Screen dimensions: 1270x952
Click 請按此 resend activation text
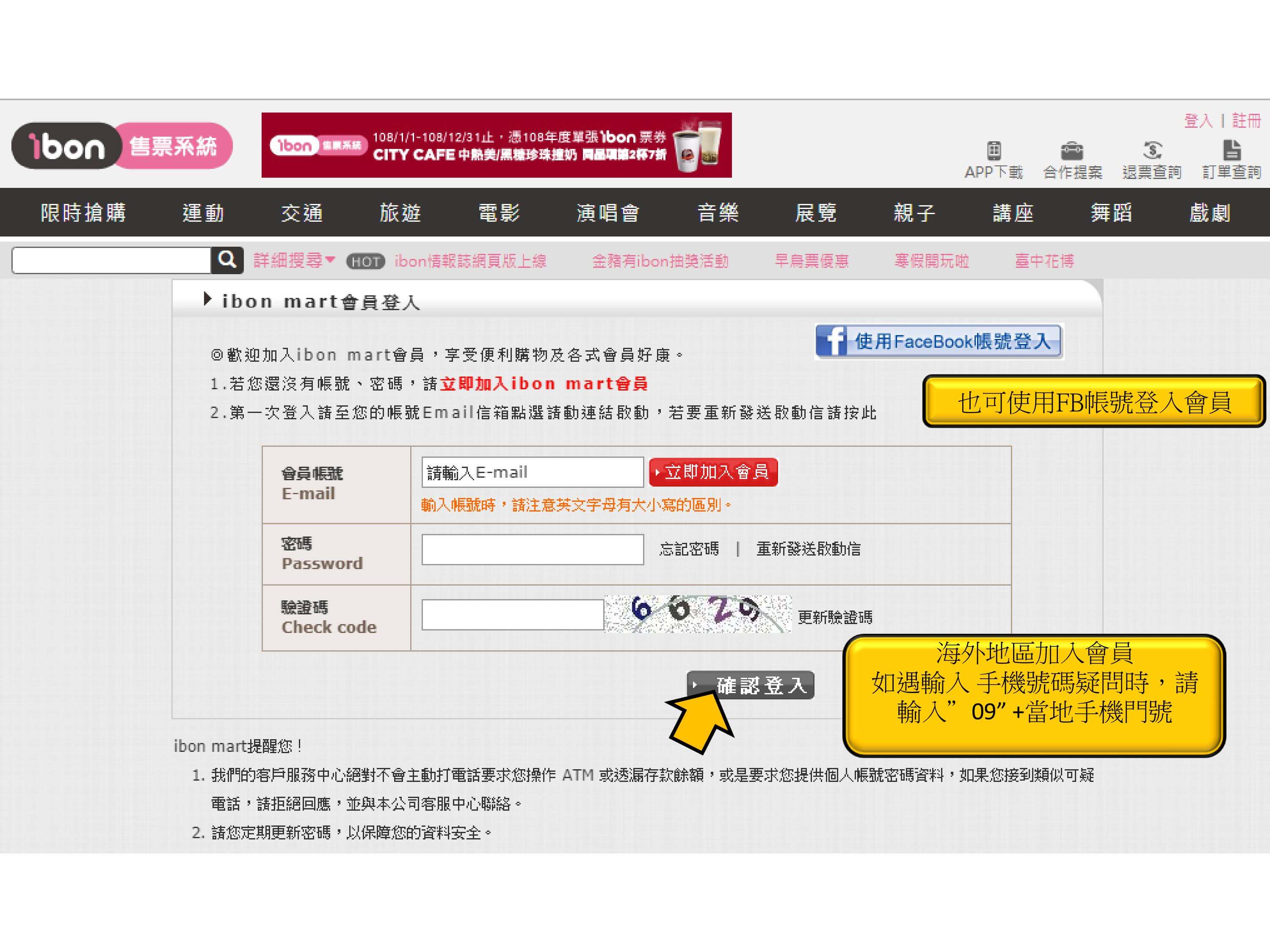(852, 413)
